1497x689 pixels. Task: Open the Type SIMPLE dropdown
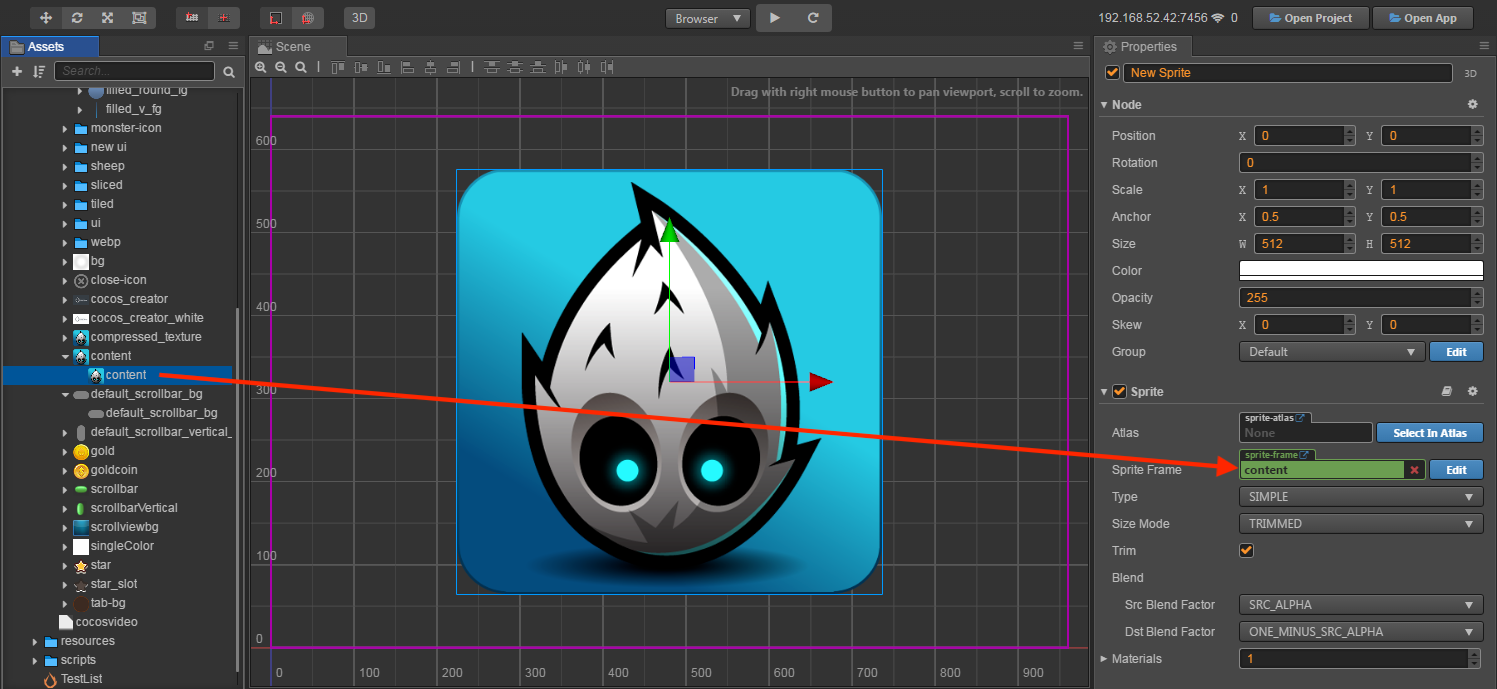1361,497
